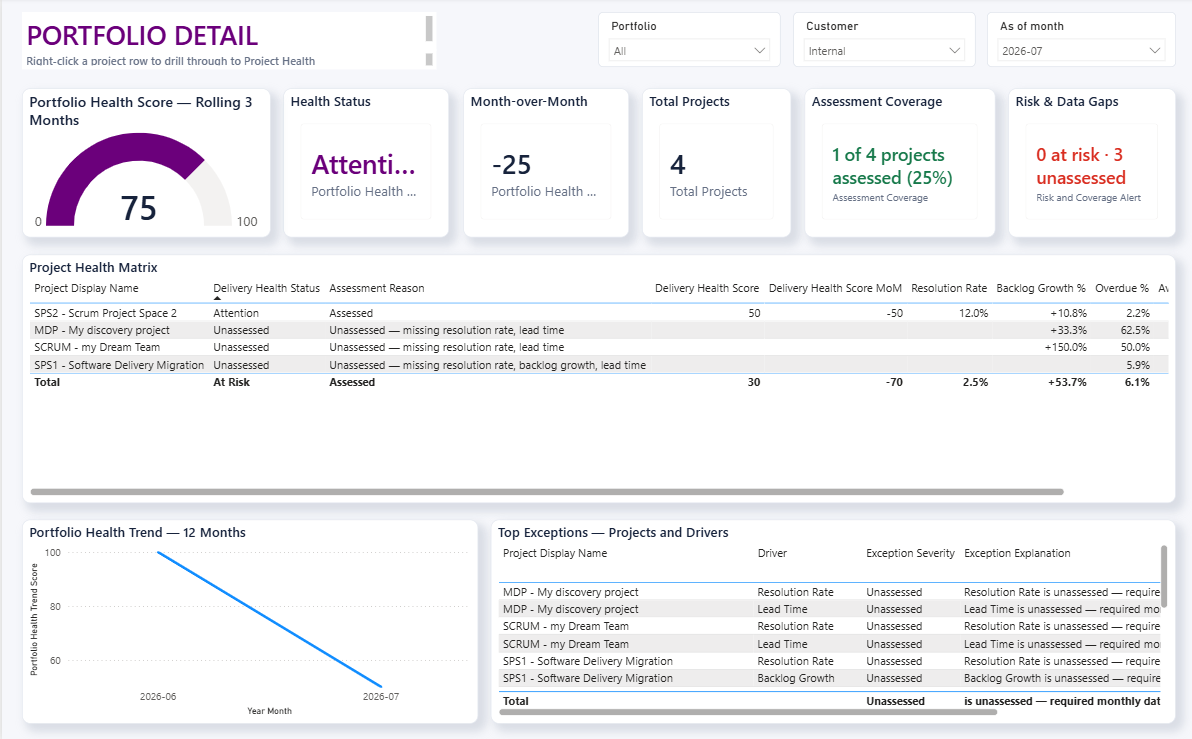
Task: Select the SCRUM - my Dream Team row
Action: coord(599,347)
